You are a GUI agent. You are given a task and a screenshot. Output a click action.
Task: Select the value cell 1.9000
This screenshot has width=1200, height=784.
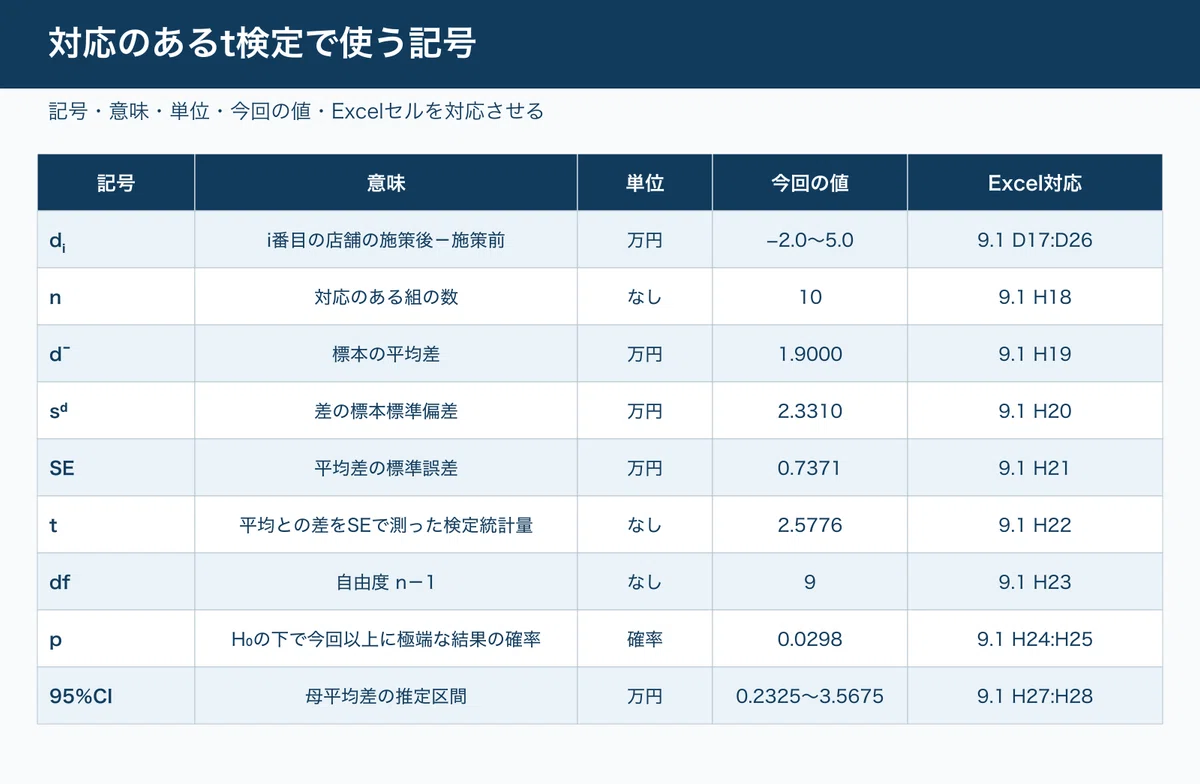(x=810, y=353)
